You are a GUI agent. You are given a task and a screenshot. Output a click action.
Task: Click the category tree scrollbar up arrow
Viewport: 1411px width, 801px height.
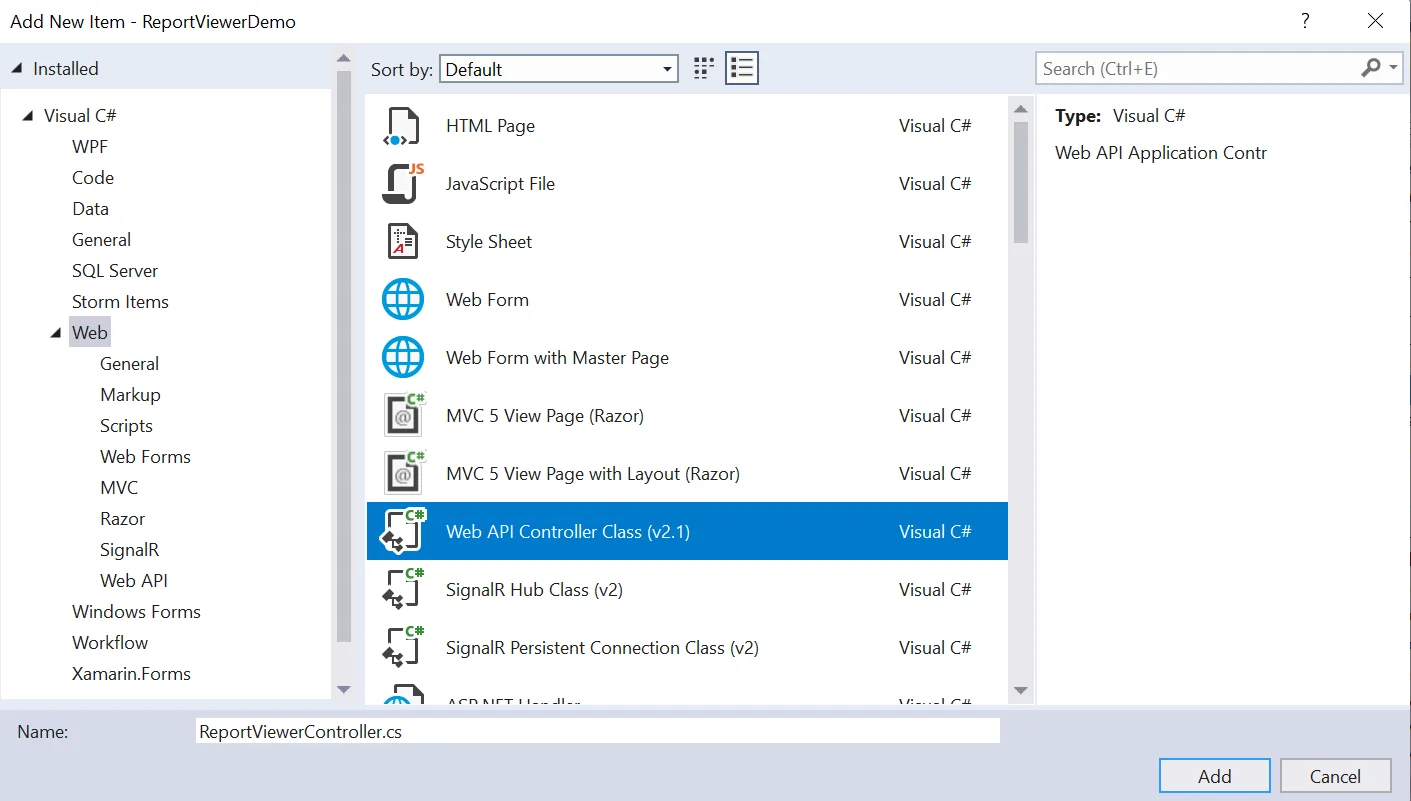coord(344,59)
